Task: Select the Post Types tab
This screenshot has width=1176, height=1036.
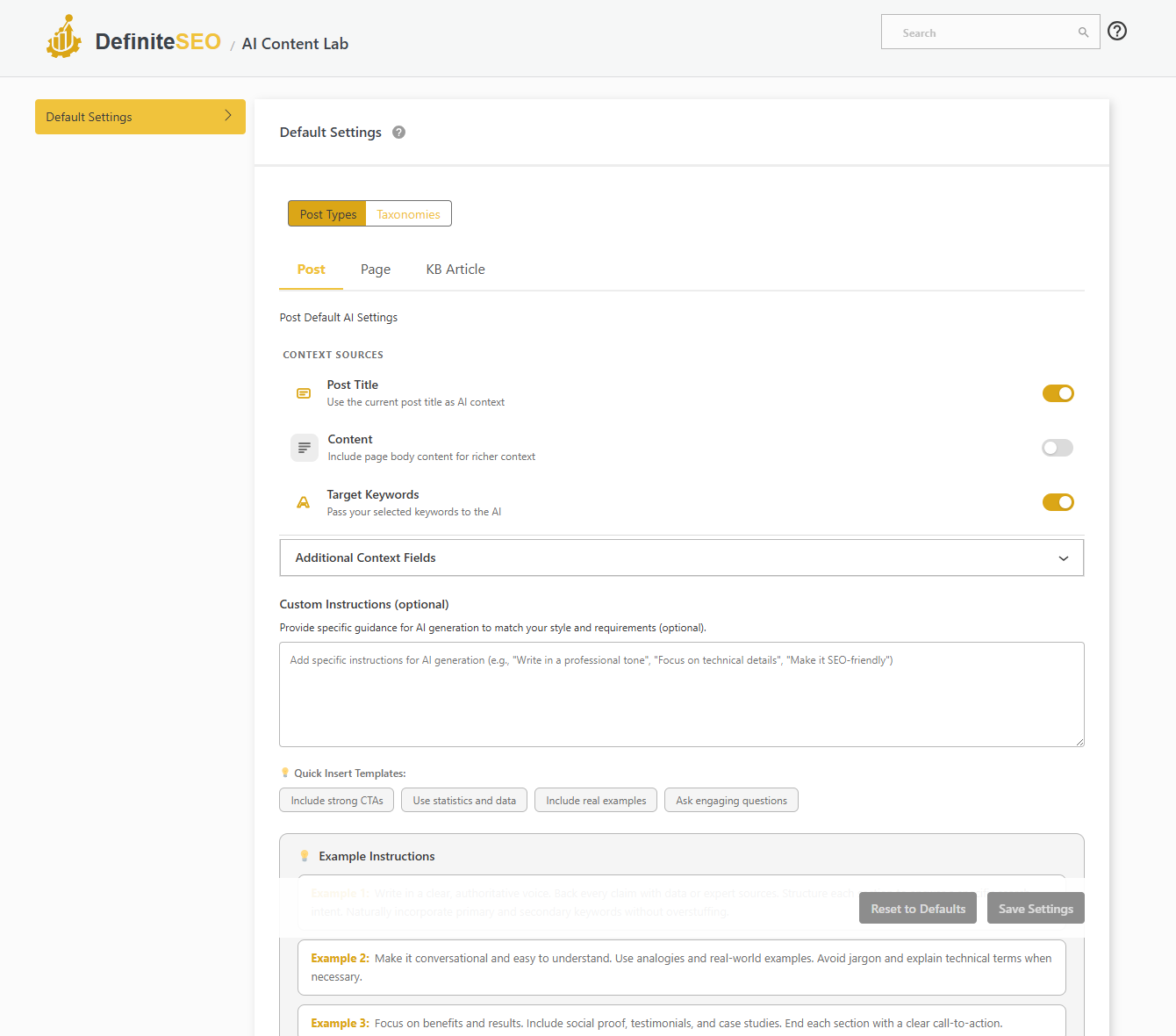Action: pyautogui.click(x=327, y=213)
